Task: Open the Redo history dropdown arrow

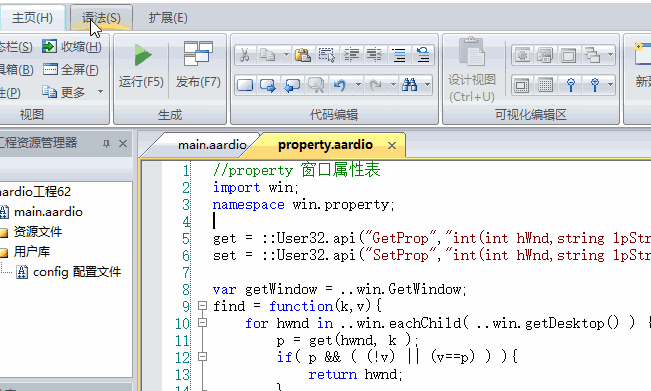Action: tap(393, 85)
